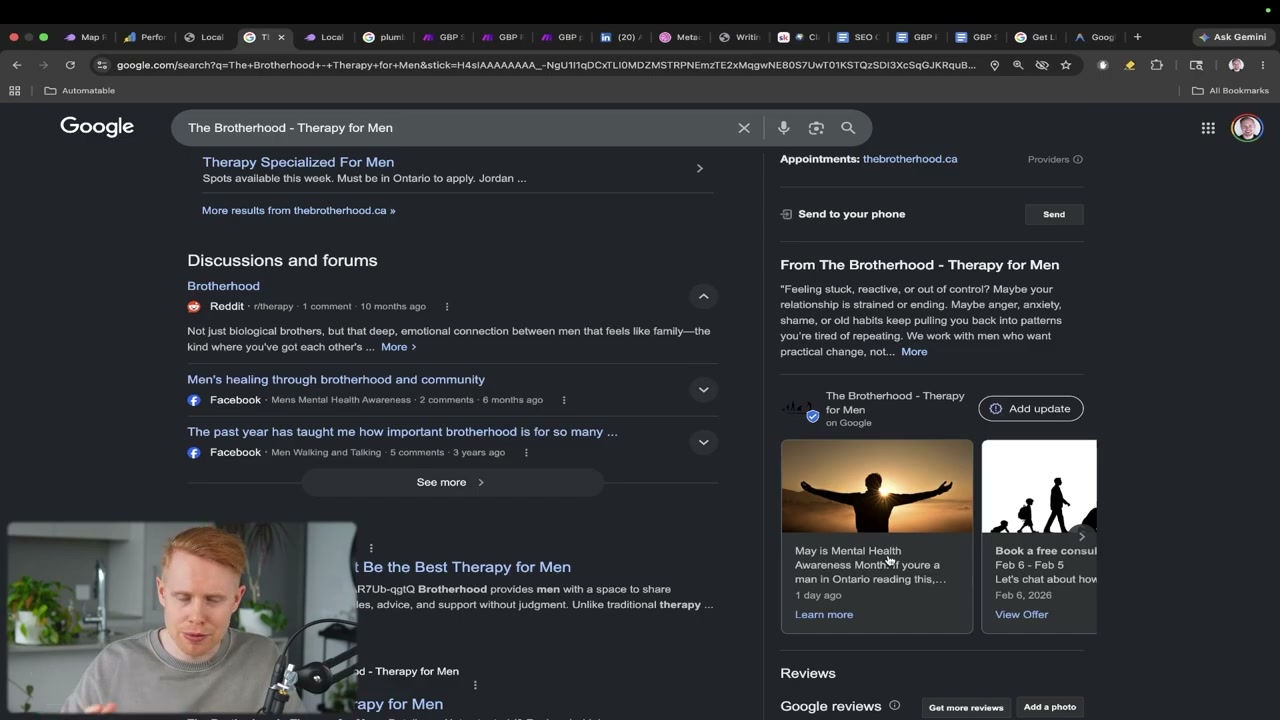Open the Chrome profile avatar in toolbar
Screen dimensions: 1280x720
[1236, 65]
